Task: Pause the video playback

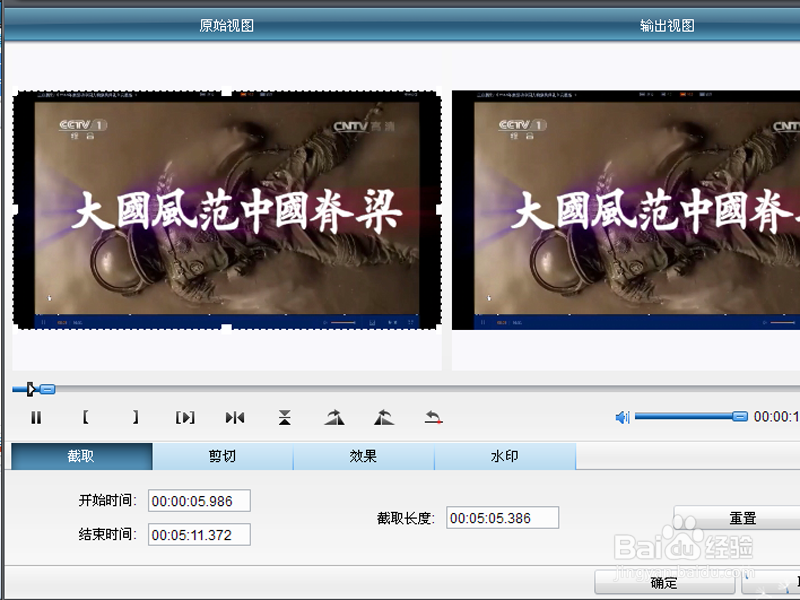Action: point(36,418)
